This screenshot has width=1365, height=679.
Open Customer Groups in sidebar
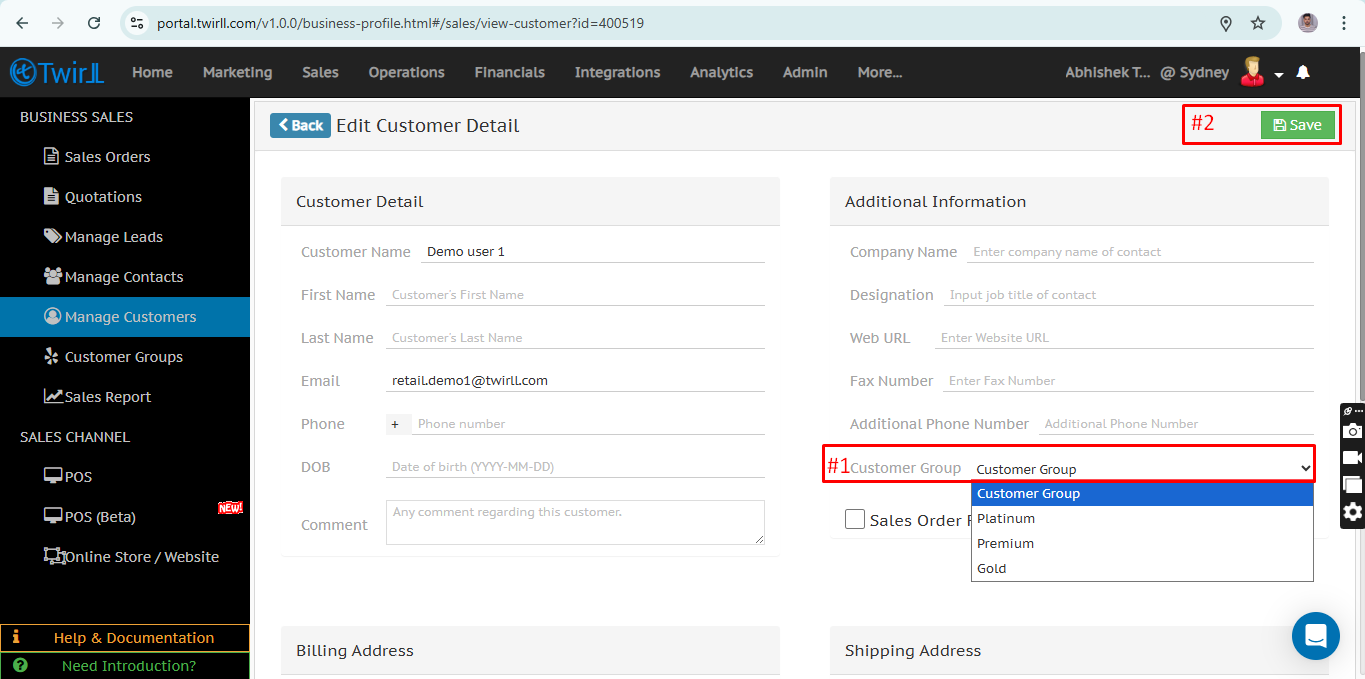tap(123, 357)
